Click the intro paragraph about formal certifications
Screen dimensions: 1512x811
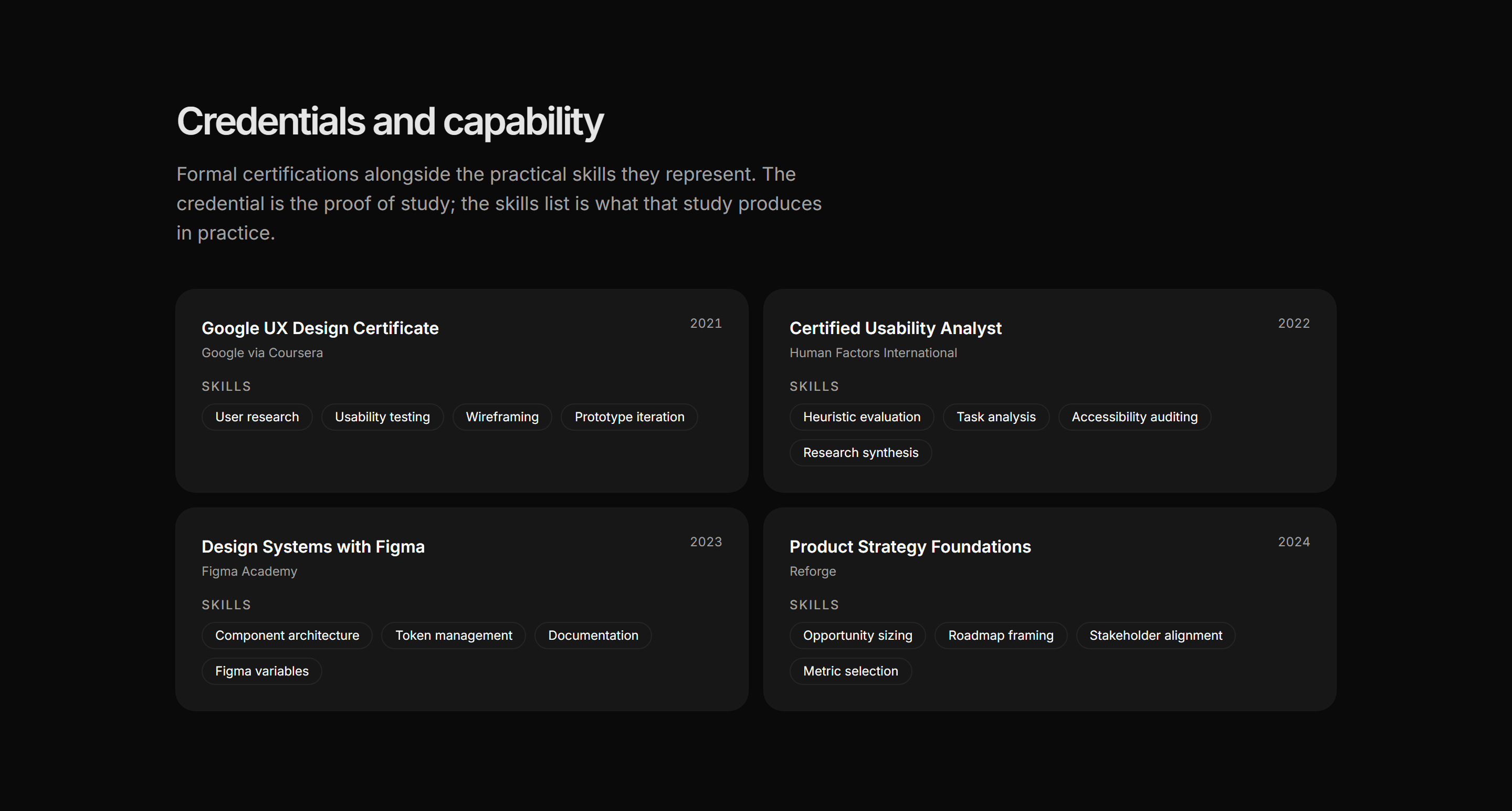pos(499,204)
